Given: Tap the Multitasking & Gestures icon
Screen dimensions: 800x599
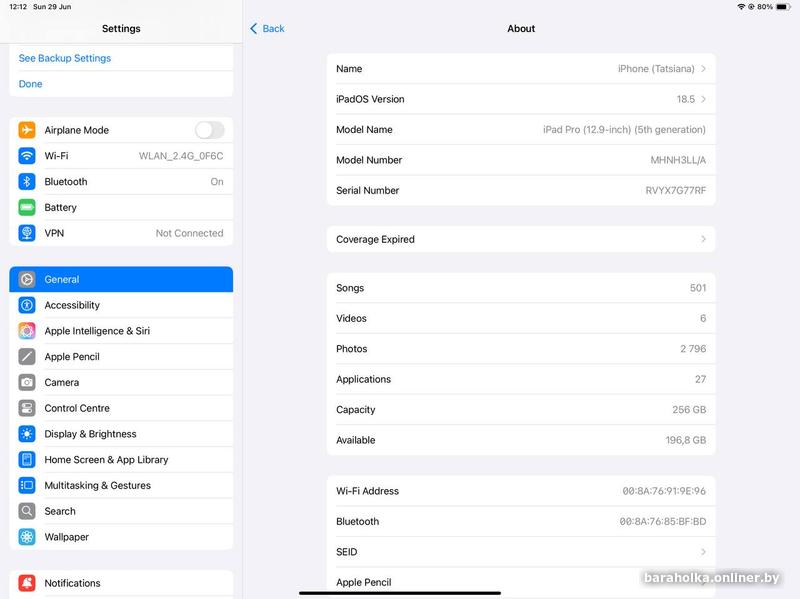Looking at the screenshot, I should pos(27,485).
